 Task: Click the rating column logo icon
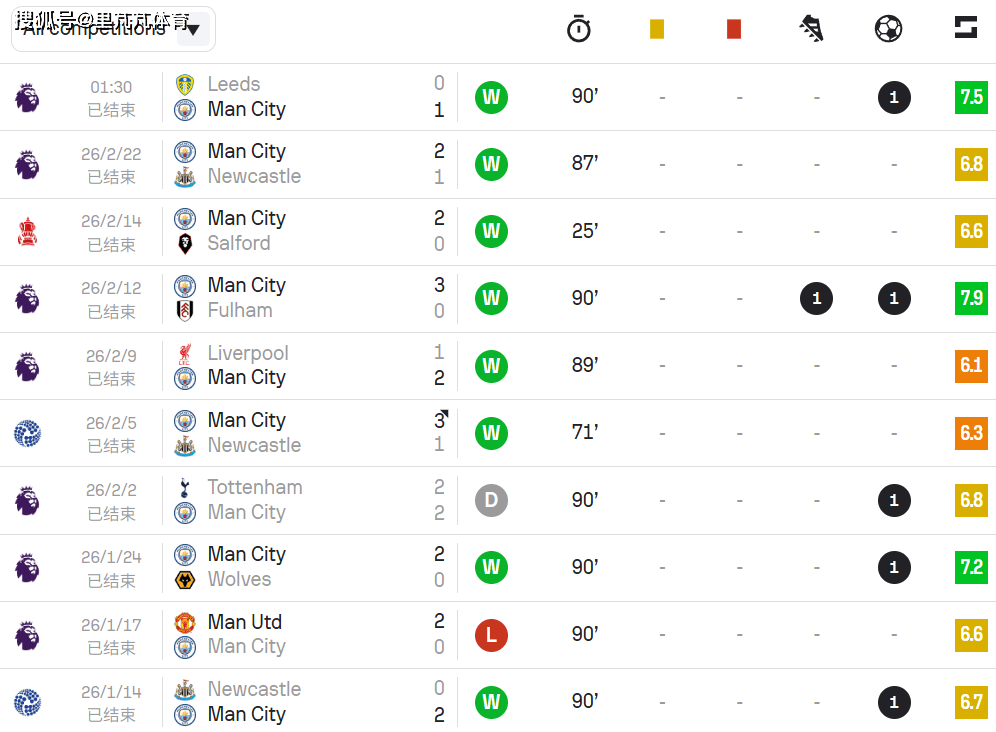click(x=965, y=28)
